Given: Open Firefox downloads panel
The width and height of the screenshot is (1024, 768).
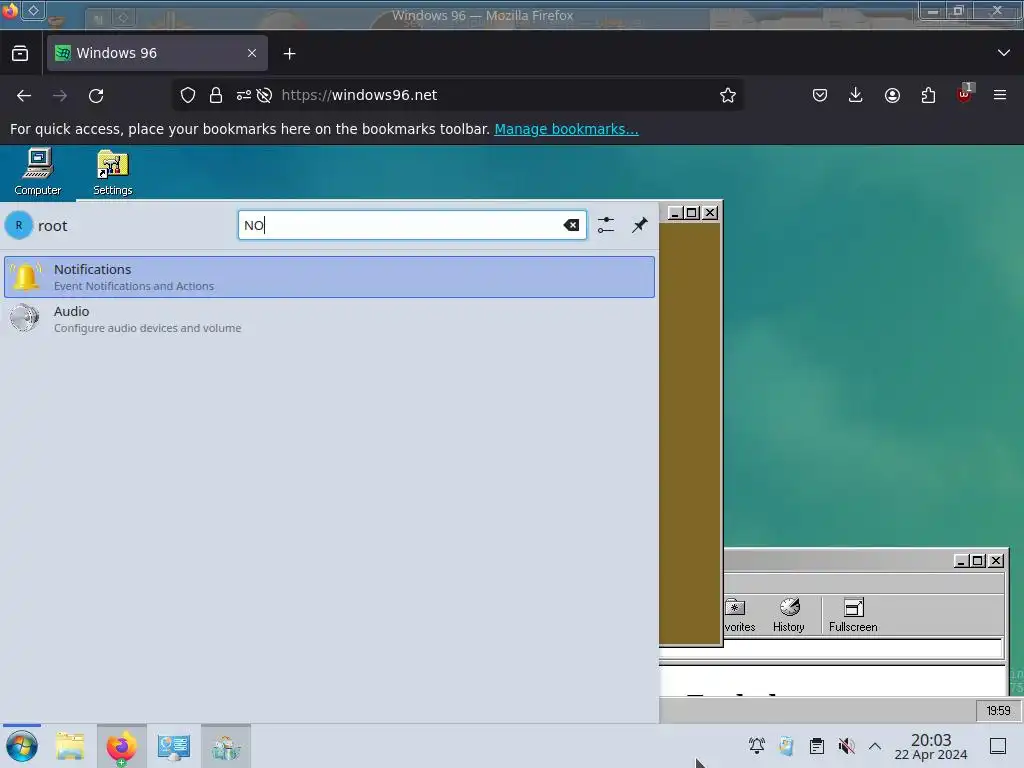Looking at the screenshot, I should coord(856,95).
